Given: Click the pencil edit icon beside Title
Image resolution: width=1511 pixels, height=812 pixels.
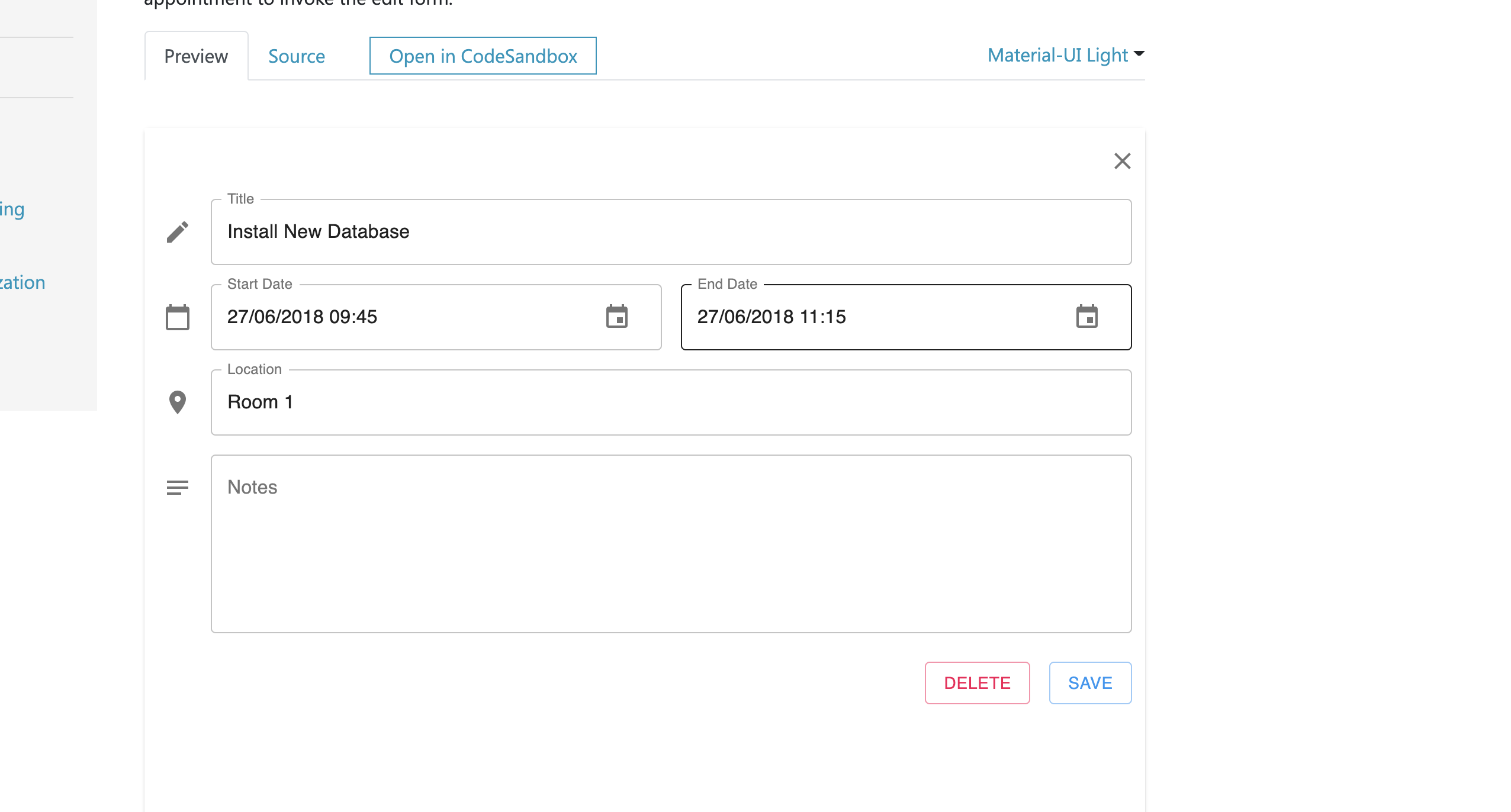Looking at the screenshot, I should click(x=177, y=231).
